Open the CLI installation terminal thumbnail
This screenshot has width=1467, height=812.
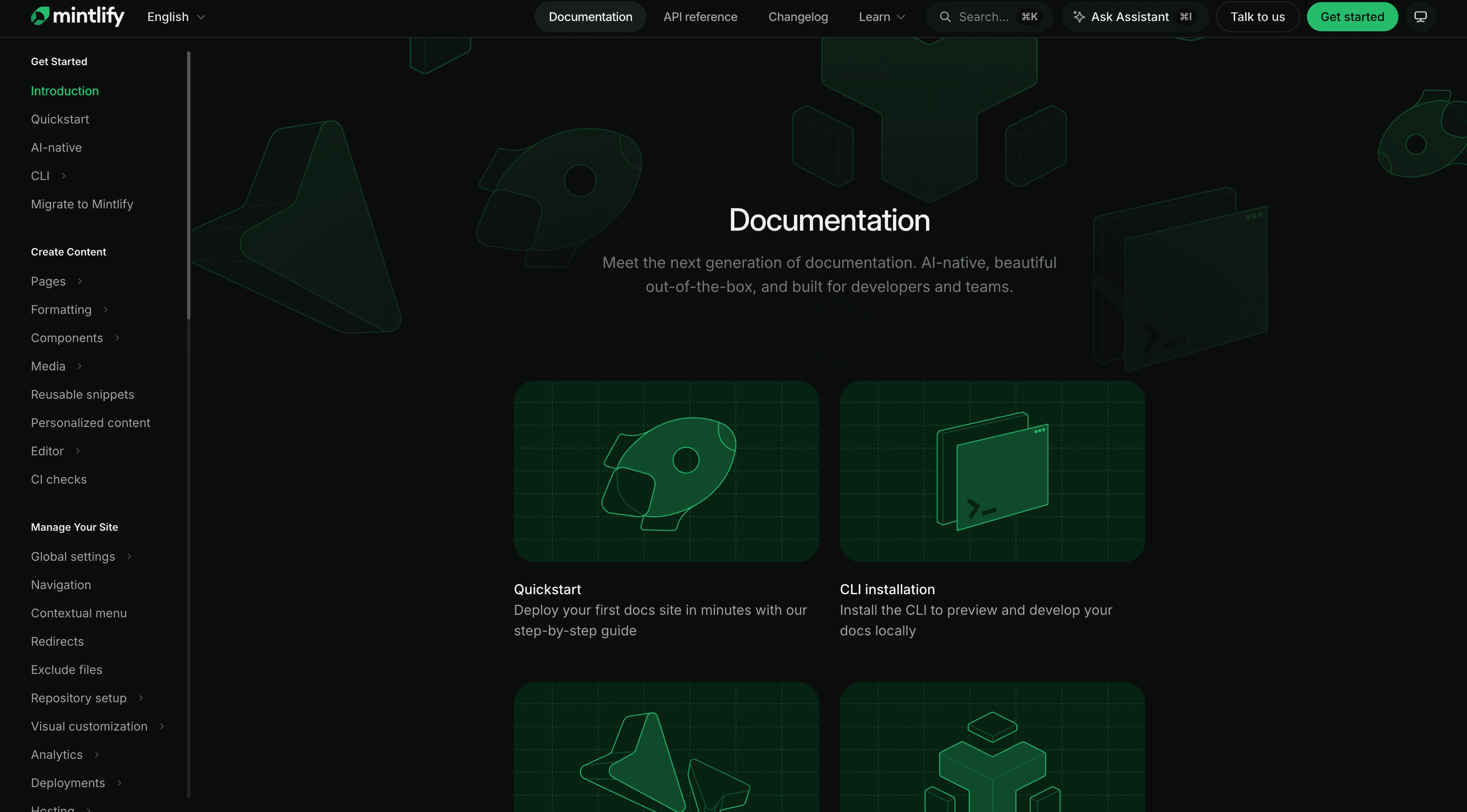[992, 472]
